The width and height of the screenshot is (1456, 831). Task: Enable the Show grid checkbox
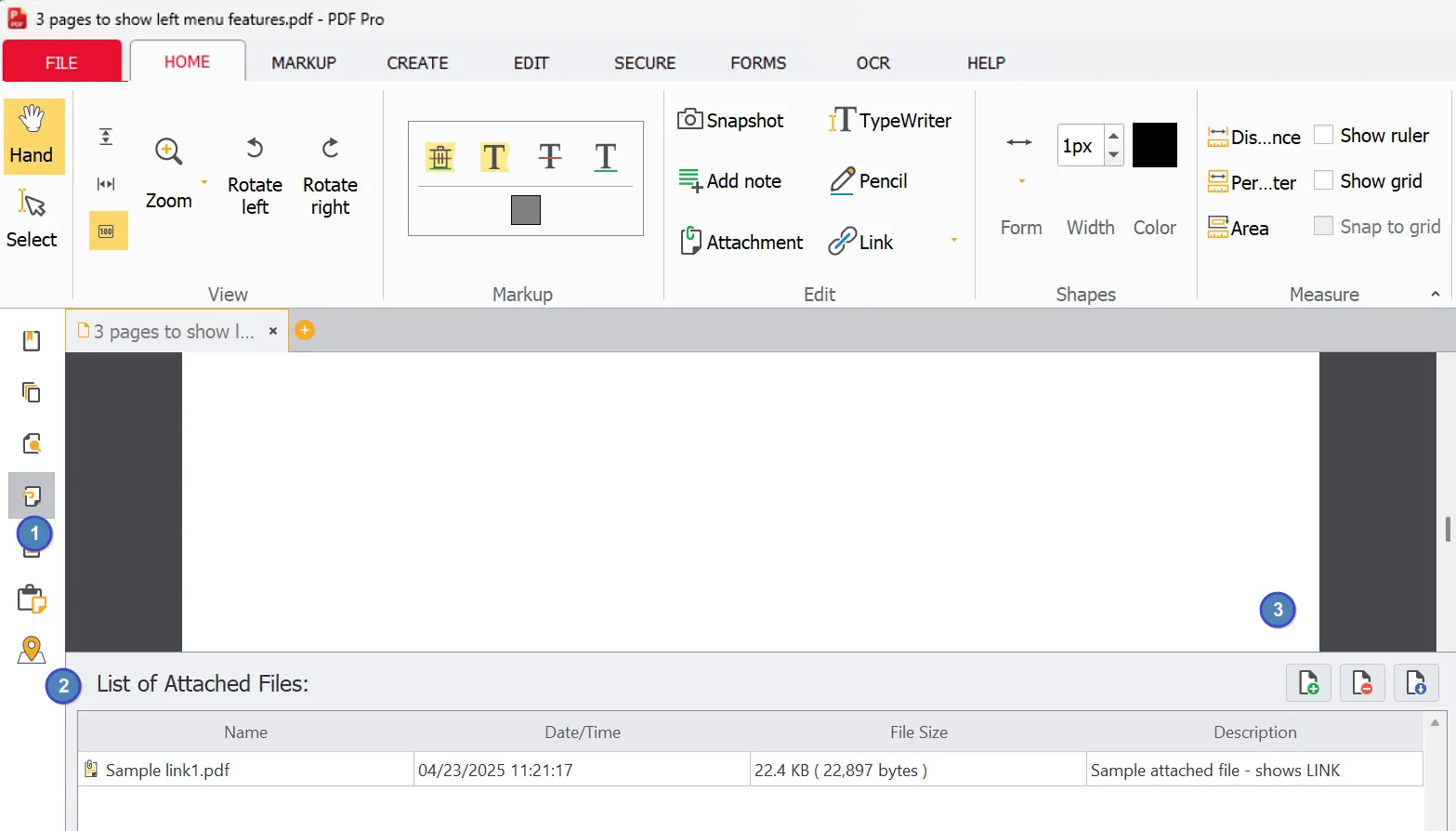click(x=1324, y=180)
